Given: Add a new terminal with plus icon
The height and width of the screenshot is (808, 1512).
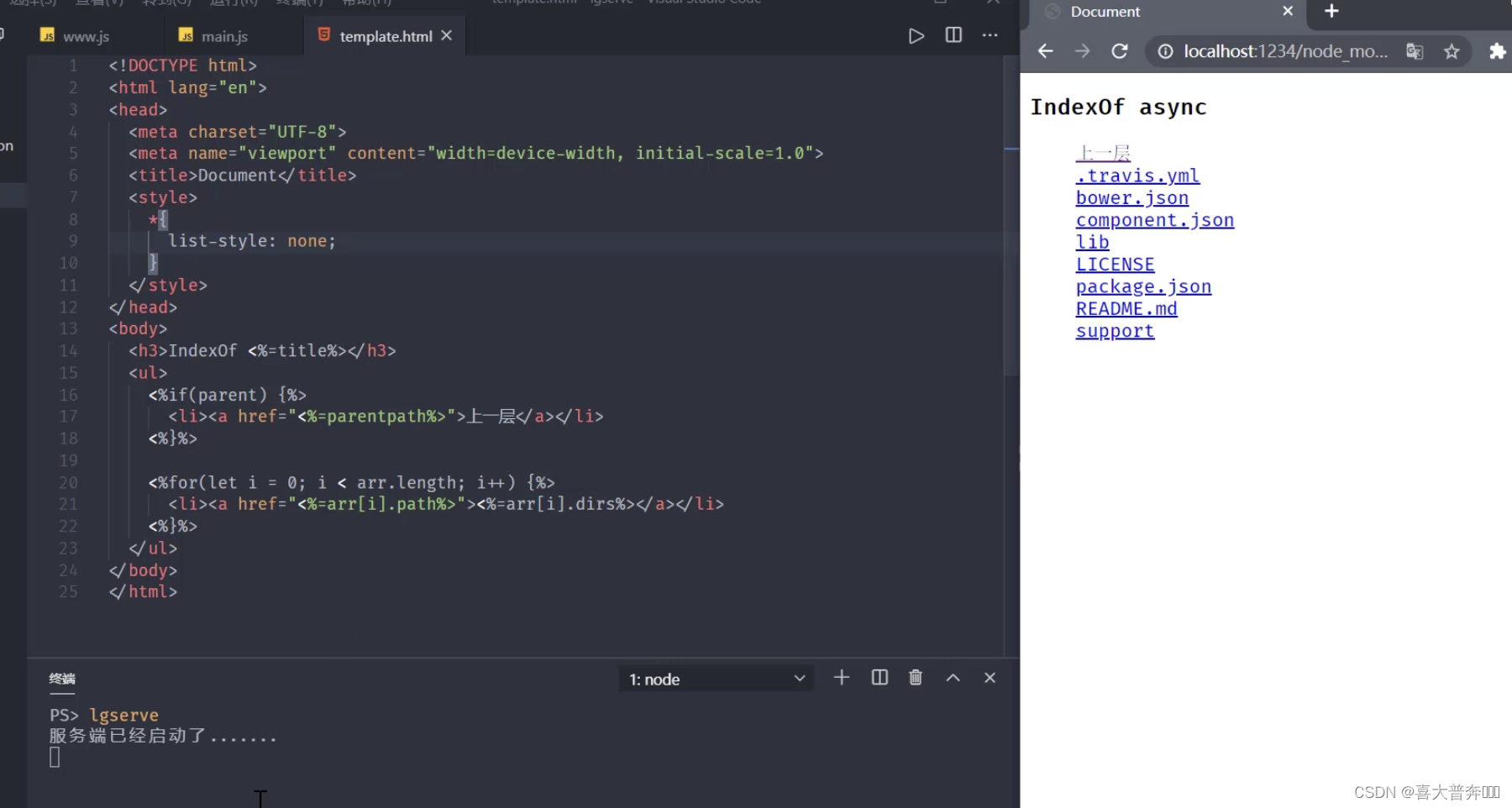Looking at the screenshot, I should click(x=842, y=678).
